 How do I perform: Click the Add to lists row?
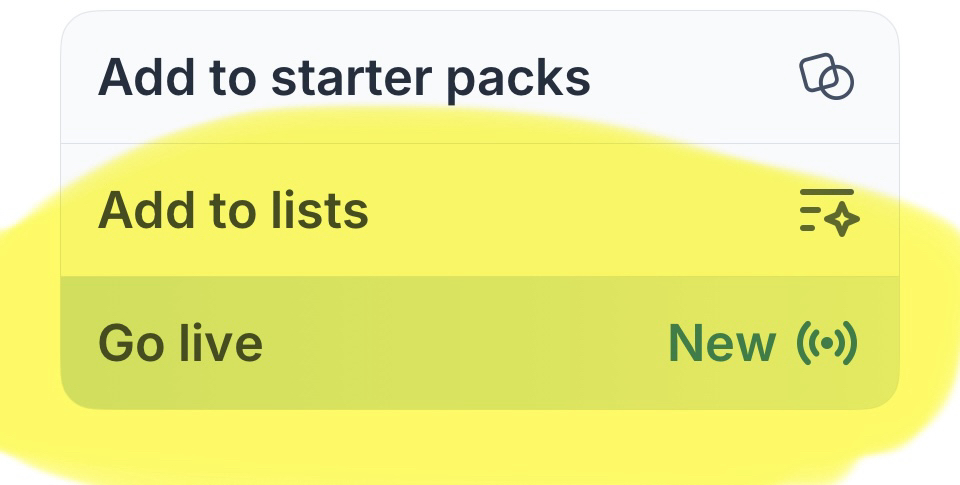[480, 211]
